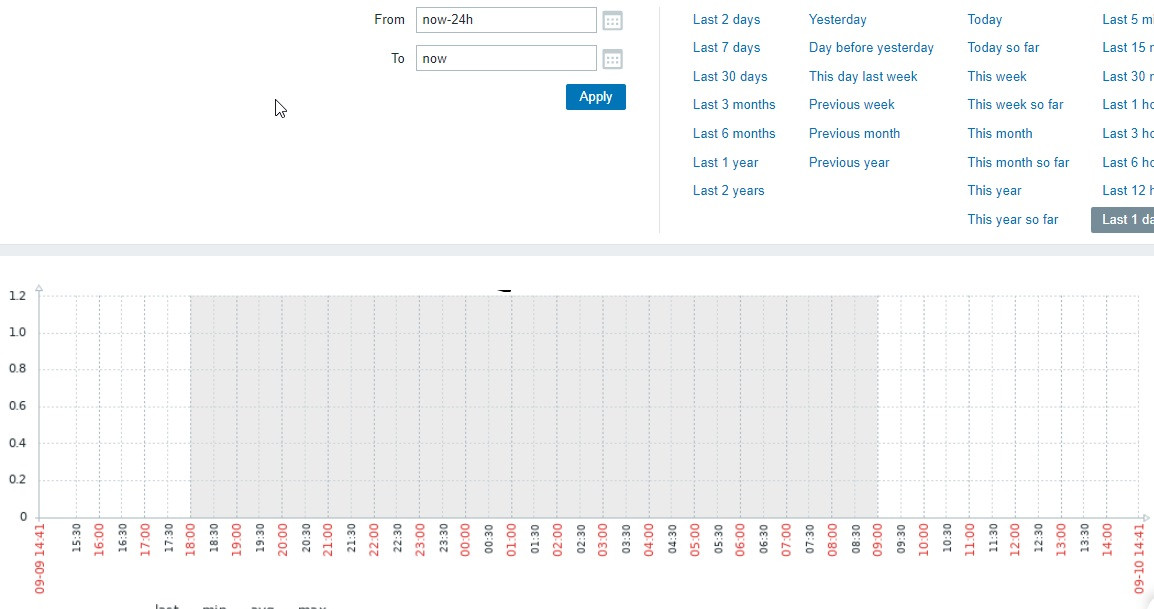
Task: Select This day last week
Action: [863, 76]
